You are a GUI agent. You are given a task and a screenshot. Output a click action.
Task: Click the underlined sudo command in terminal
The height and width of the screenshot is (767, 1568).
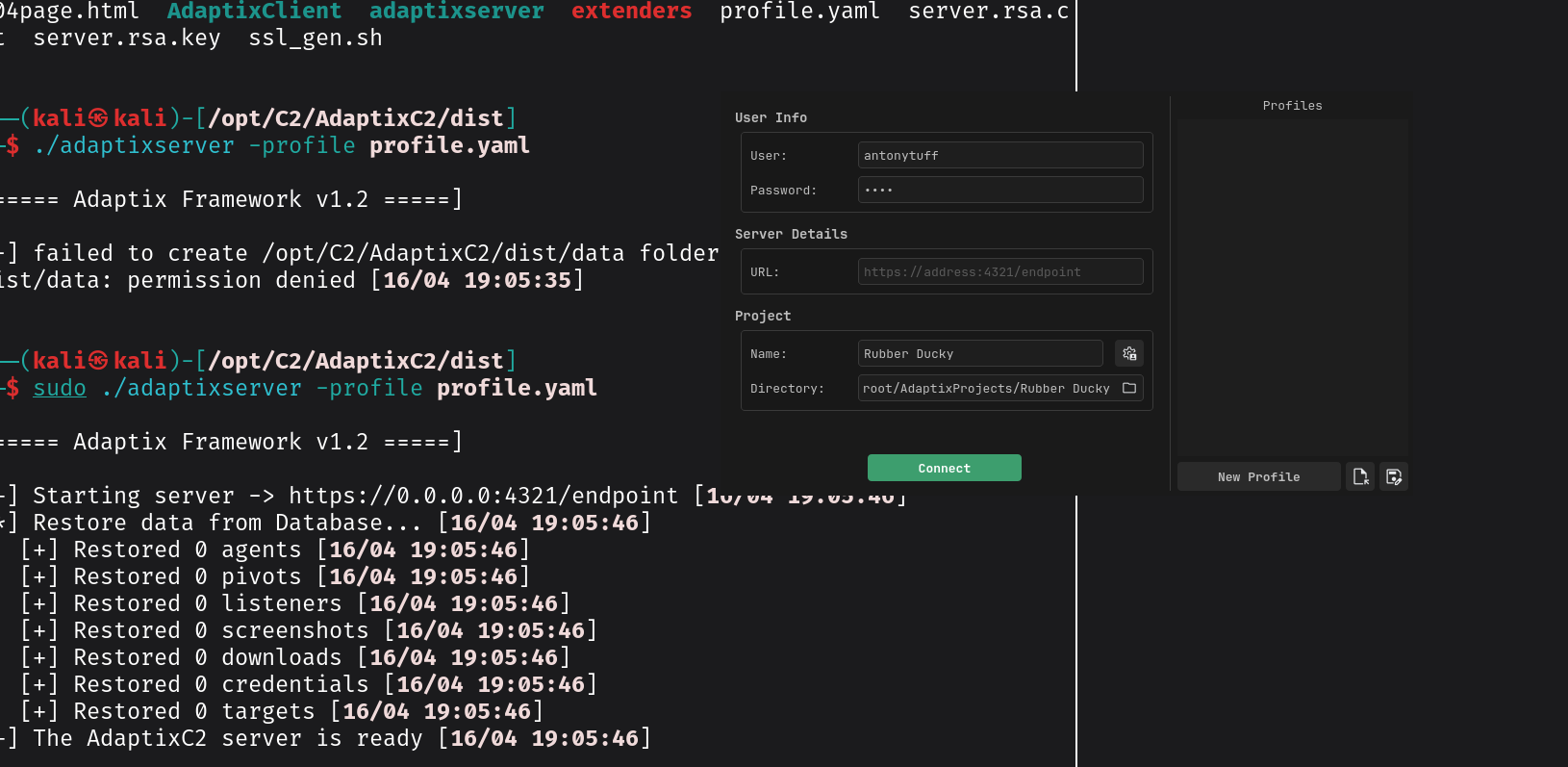[60, 388]
